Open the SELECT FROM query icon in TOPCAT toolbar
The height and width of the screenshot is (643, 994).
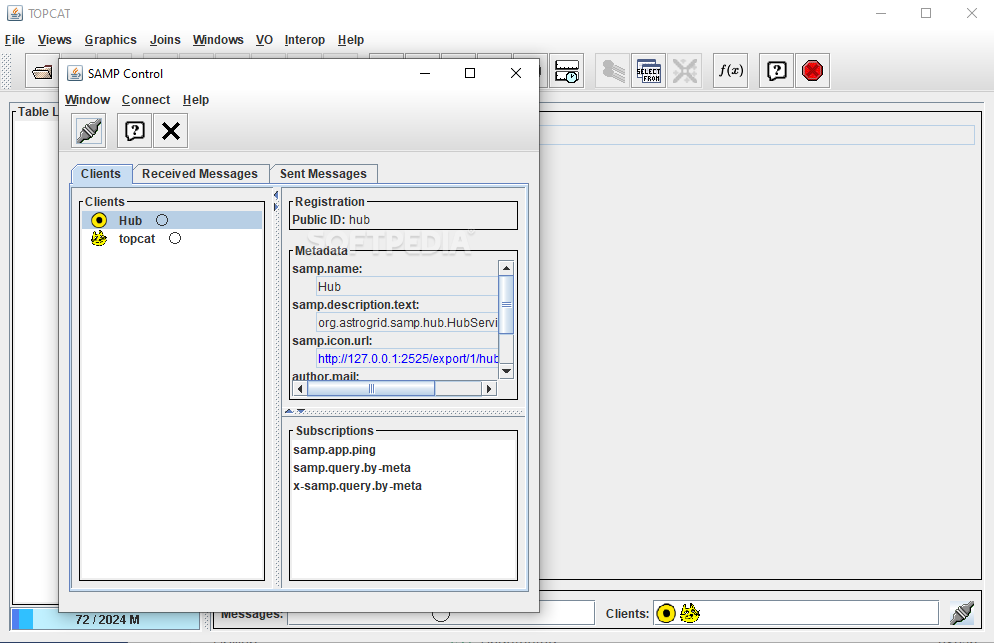click(x=649, y=71)
